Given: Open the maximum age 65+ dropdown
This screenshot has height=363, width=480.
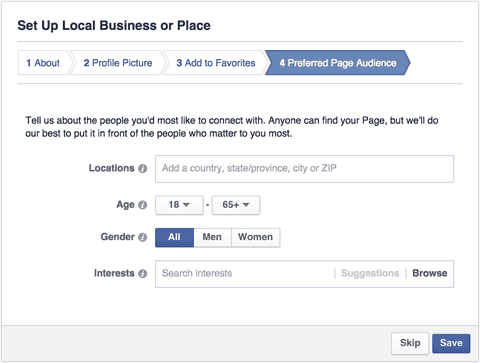Looking at the screenshot, I should click(x=236, y=205).
